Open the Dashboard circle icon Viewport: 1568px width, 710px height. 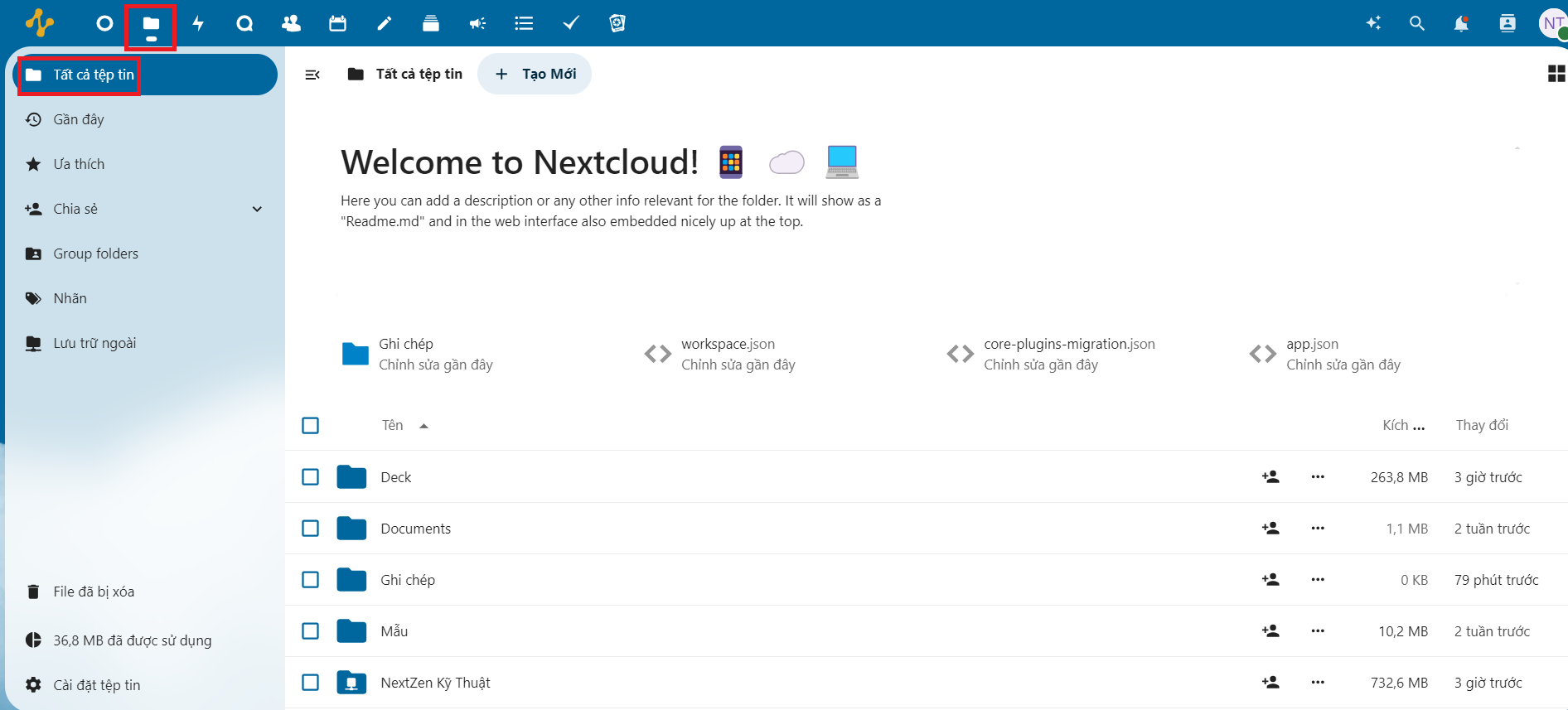pos(104,23)
